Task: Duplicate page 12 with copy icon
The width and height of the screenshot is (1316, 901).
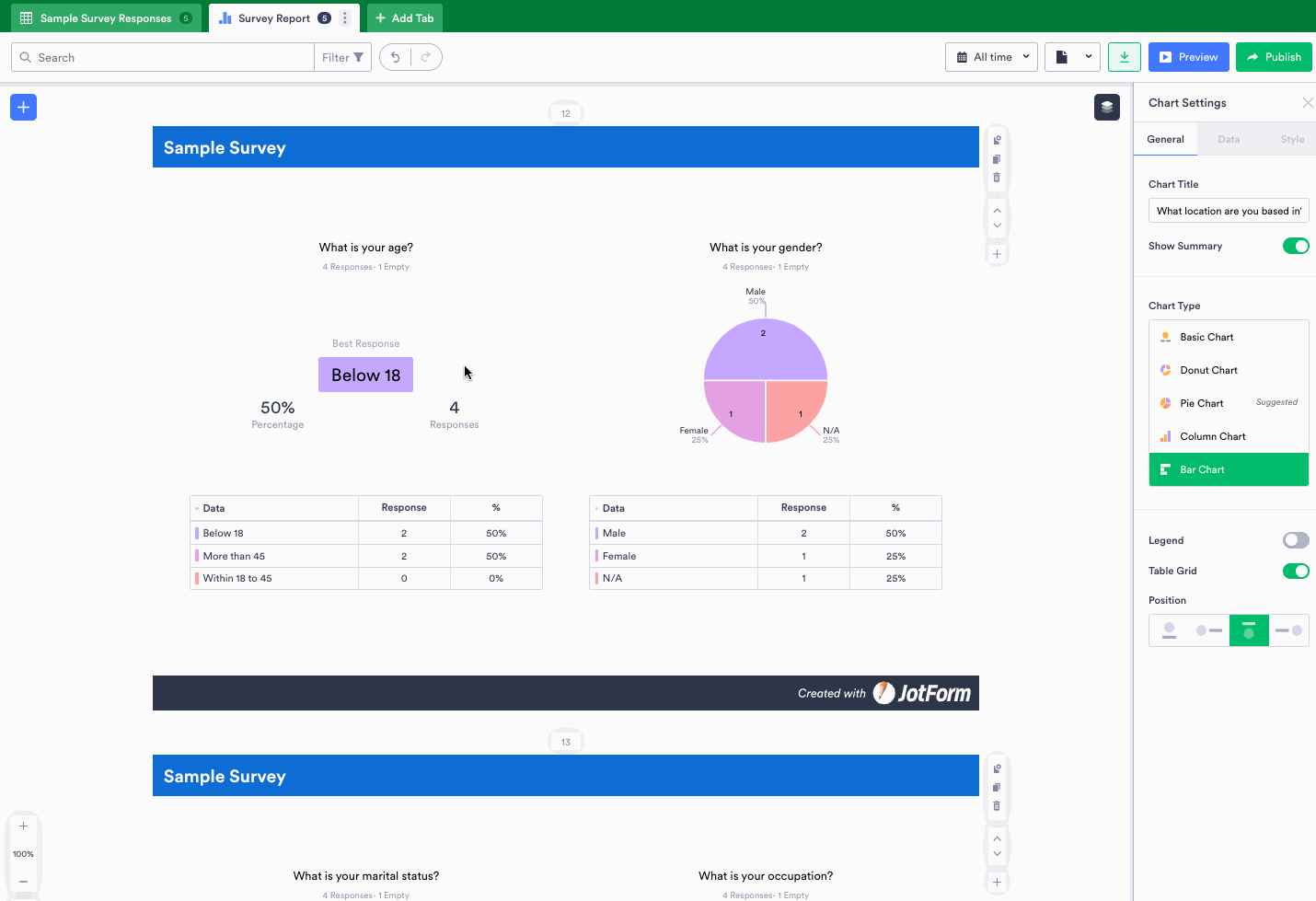Action: click(997, 159)
